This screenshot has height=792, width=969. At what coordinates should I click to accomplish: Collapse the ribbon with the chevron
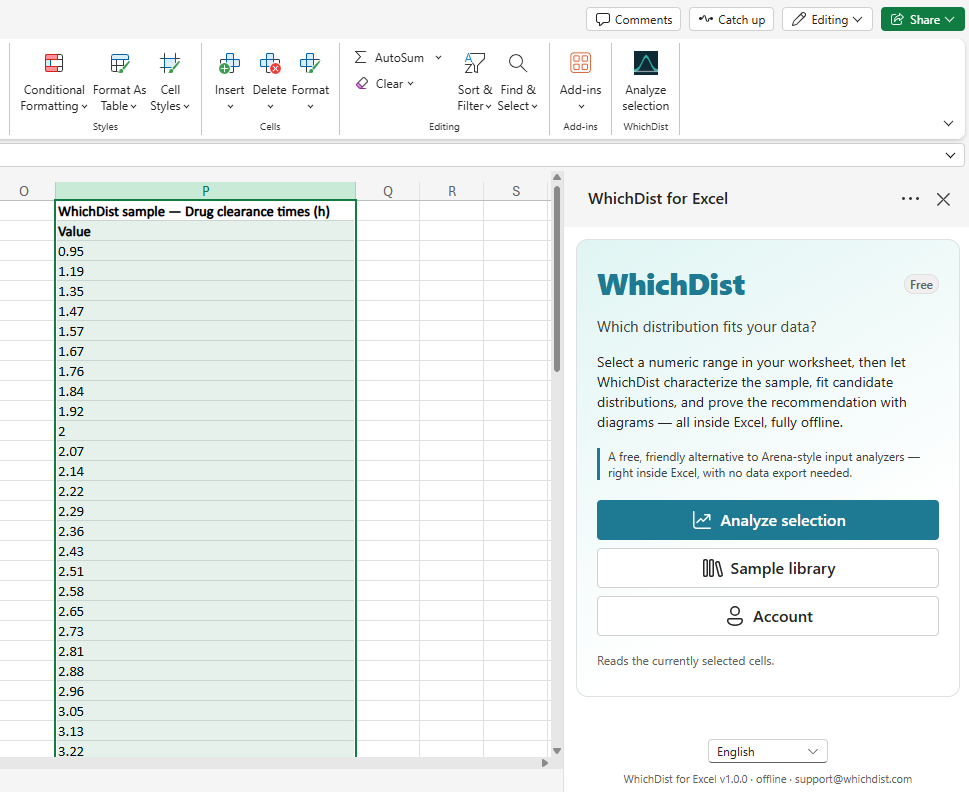949,124
